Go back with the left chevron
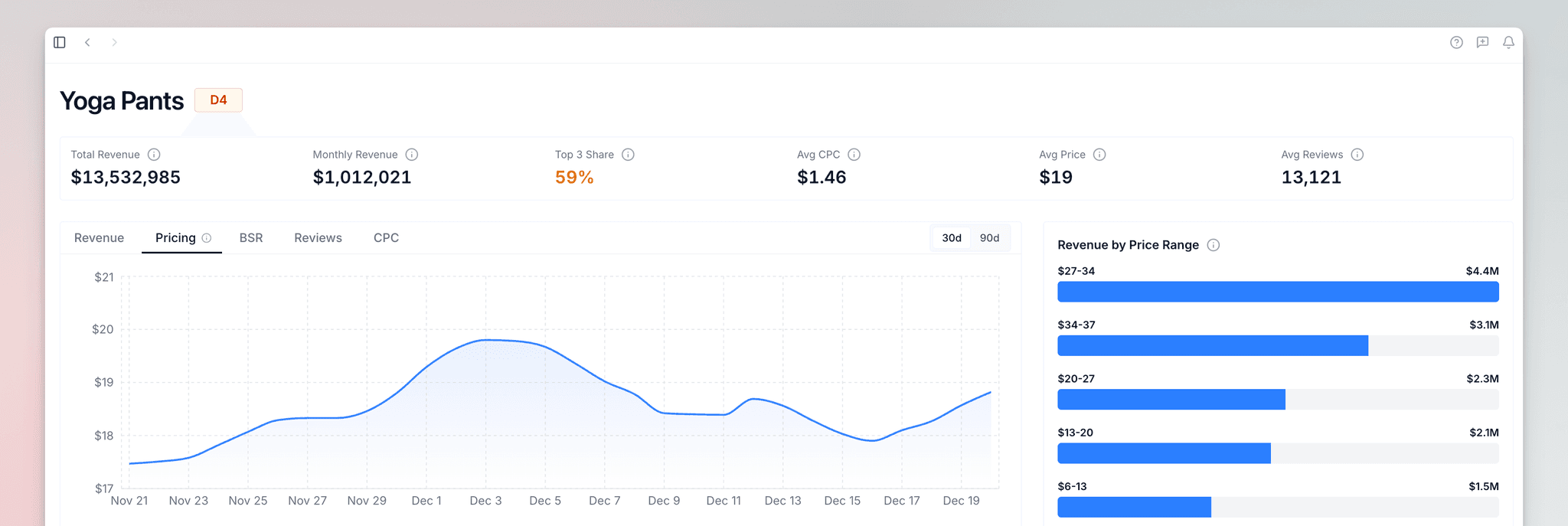1568x526 pixels. (x=87, y=42)
